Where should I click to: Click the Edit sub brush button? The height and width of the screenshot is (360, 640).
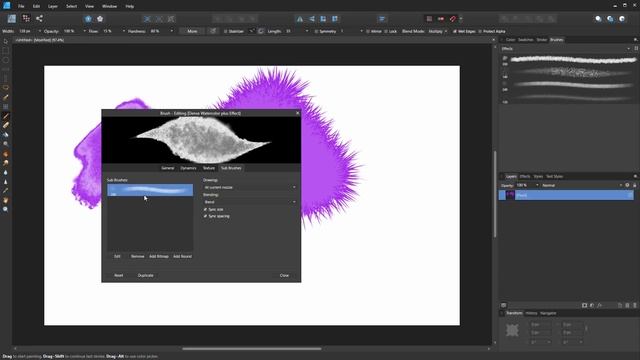(117, 256)
